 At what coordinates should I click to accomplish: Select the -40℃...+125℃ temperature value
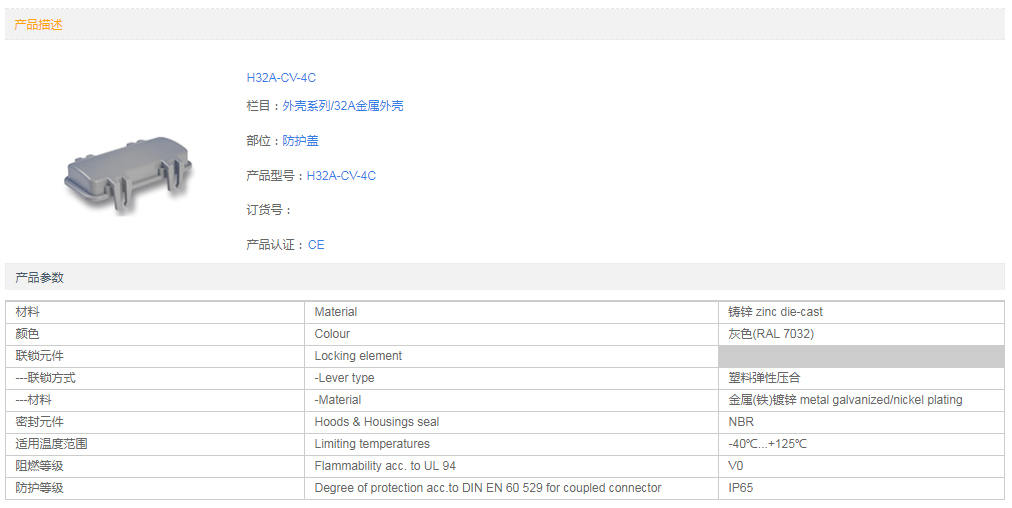[767, 444]
